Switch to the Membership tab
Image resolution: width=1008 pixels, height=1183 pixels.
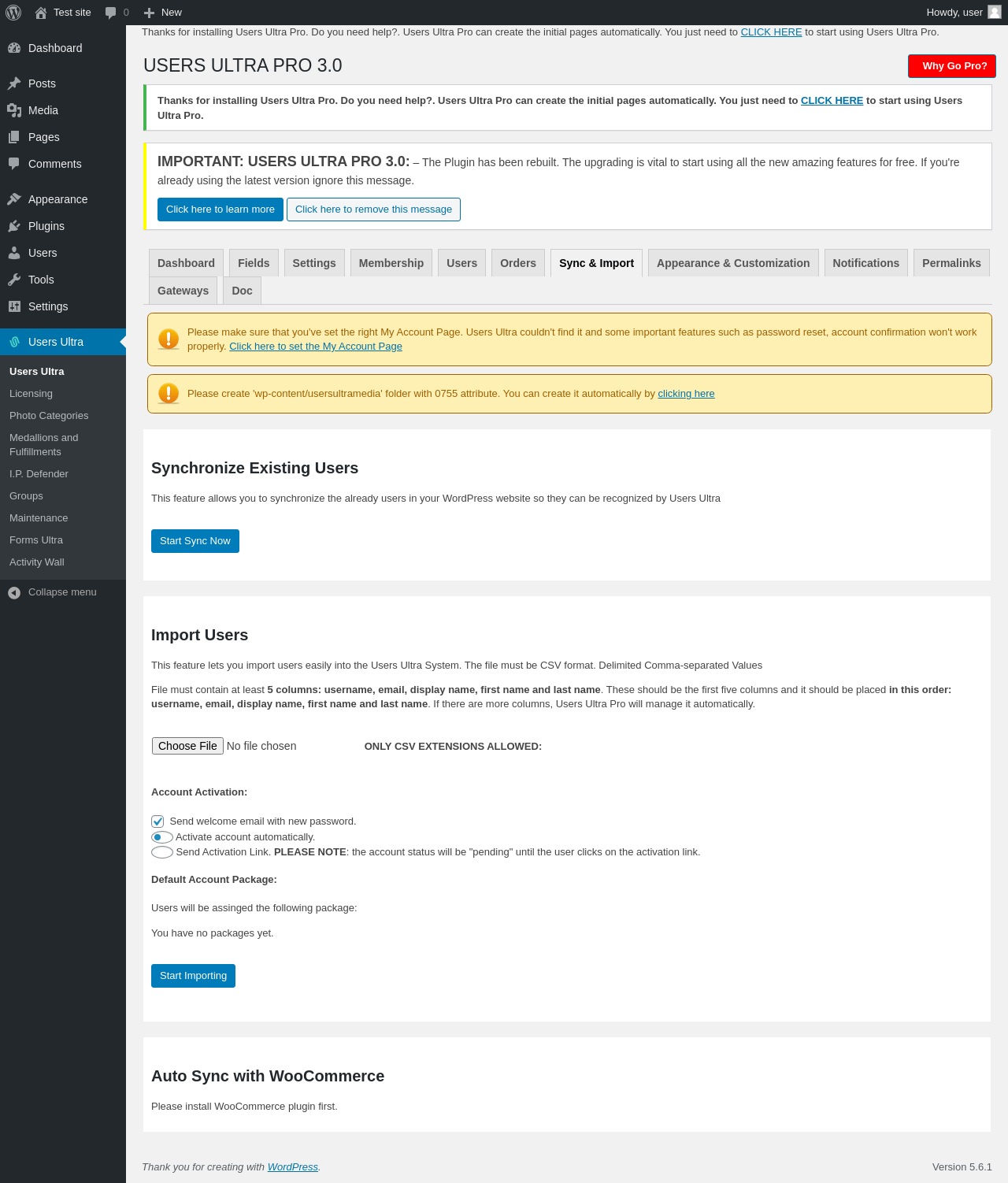391,263
